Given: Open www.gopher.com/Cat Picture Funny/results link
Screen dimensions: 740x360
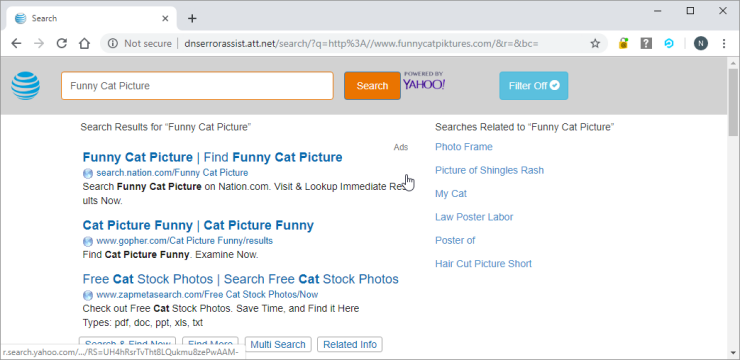Looking at the screenshot, I should [185, 241].
